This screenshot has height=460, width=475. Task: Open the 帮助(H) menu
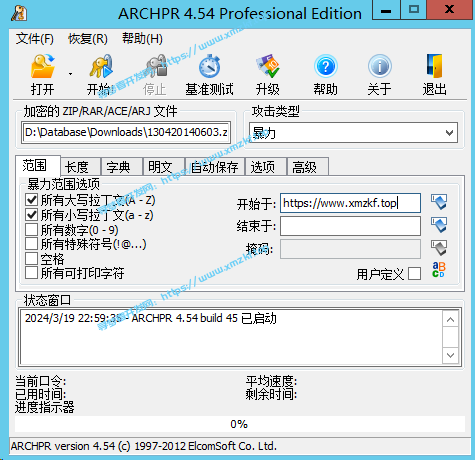pos(142,39)
